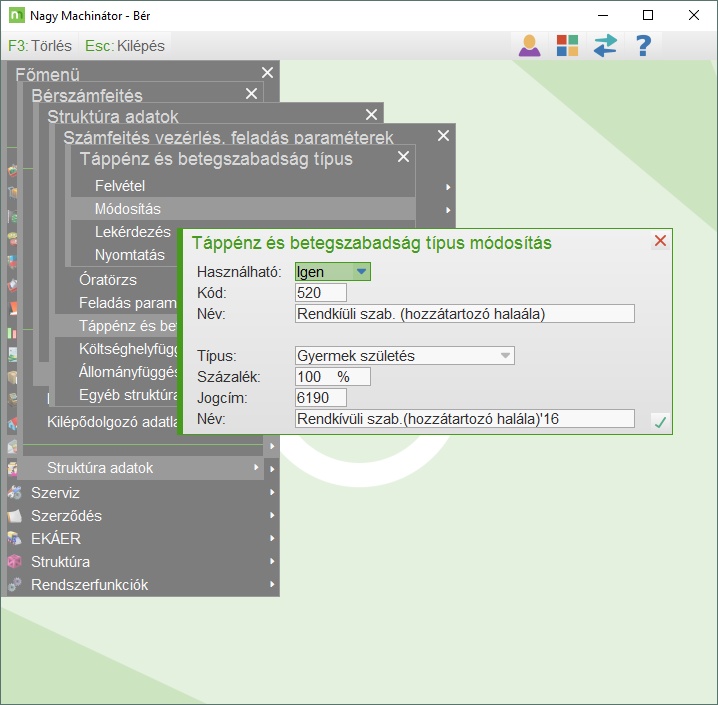Open Egyéb struktúra menu item
The image size is (718, 705).
(x=129, y=395)
